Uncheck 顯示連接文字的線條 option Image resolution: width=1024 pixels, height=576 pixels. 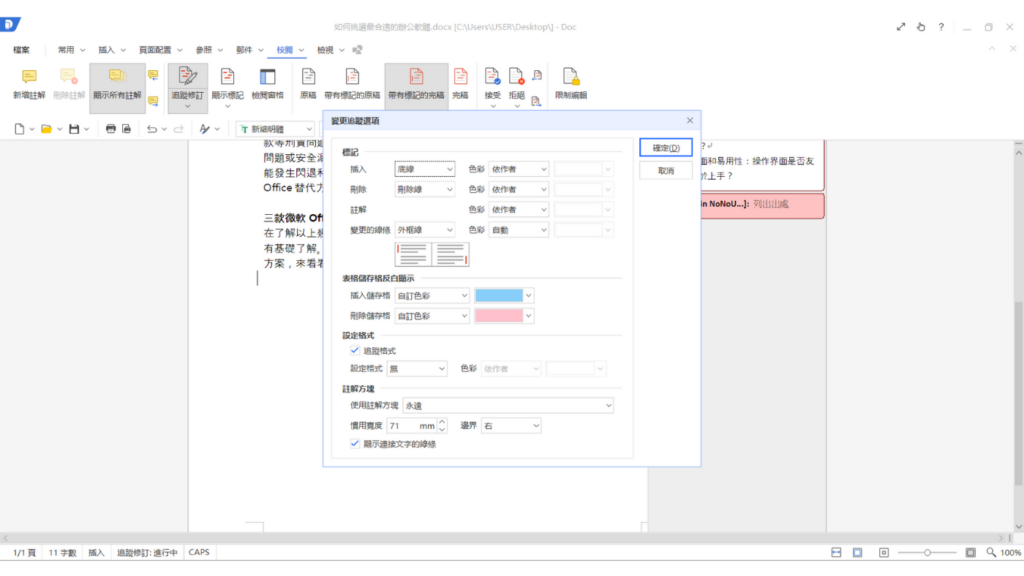[355, 443]
